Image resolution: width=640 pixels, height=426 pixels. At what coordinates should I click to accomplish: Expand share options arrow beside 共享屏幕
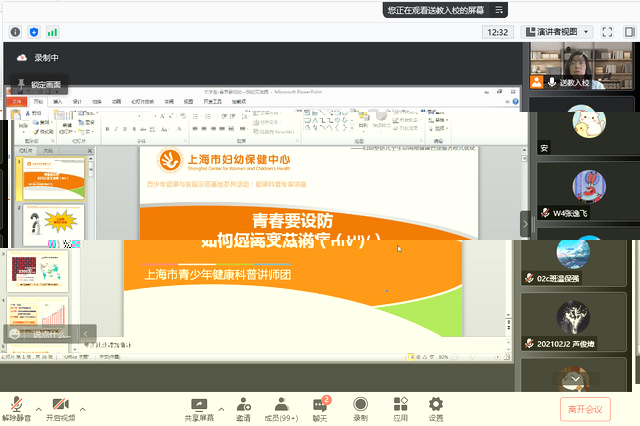pos(221,409)
